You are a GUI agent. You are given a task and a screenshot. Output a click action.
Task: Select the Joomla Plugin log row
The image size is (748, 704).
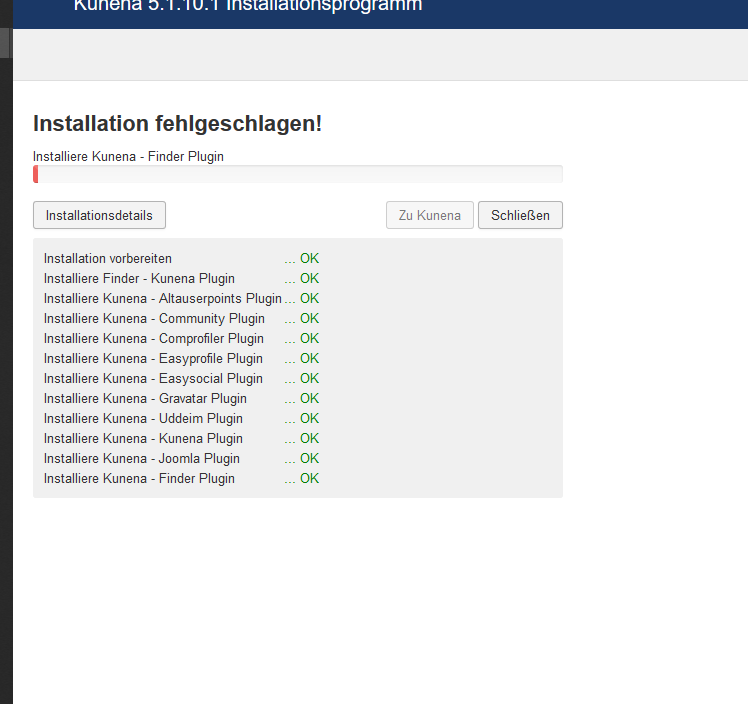(181, 459)
